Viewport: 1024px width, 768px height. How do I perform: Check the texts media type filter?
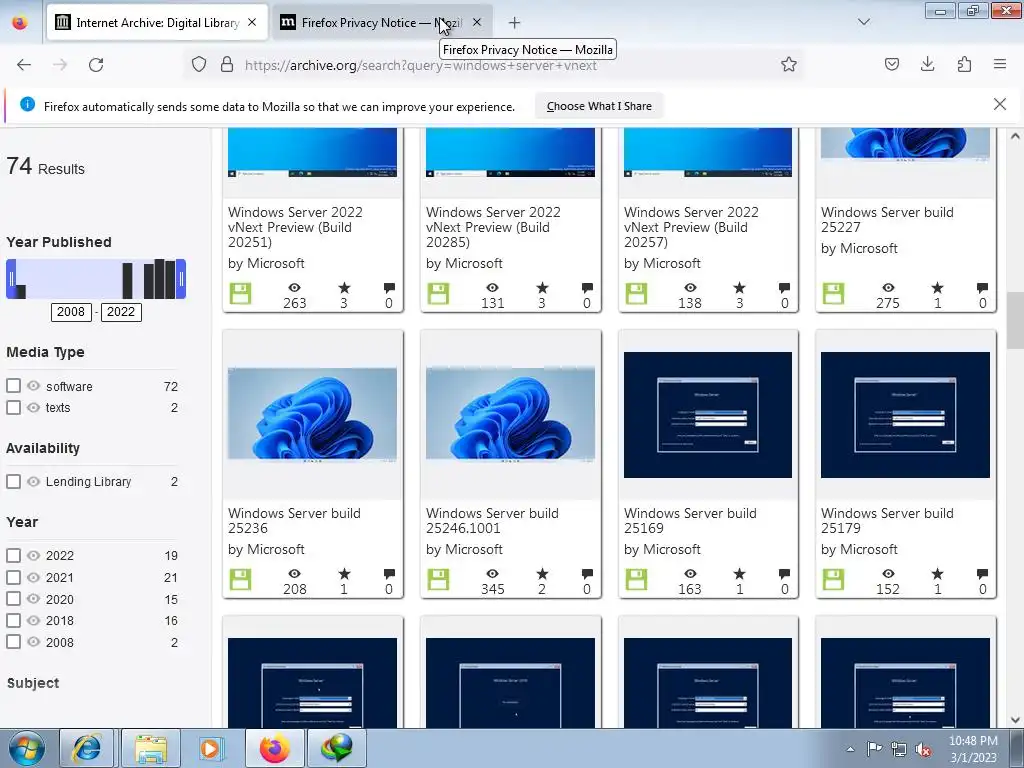pyautogui.click(x=13, y=408)
